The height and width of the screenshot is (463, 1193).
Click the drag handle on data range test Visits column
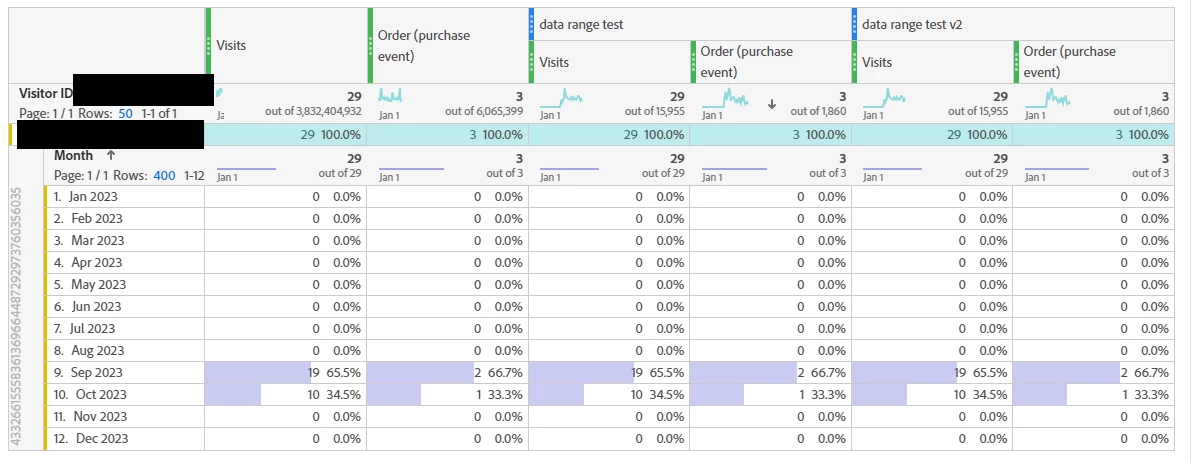coord(532,62)
